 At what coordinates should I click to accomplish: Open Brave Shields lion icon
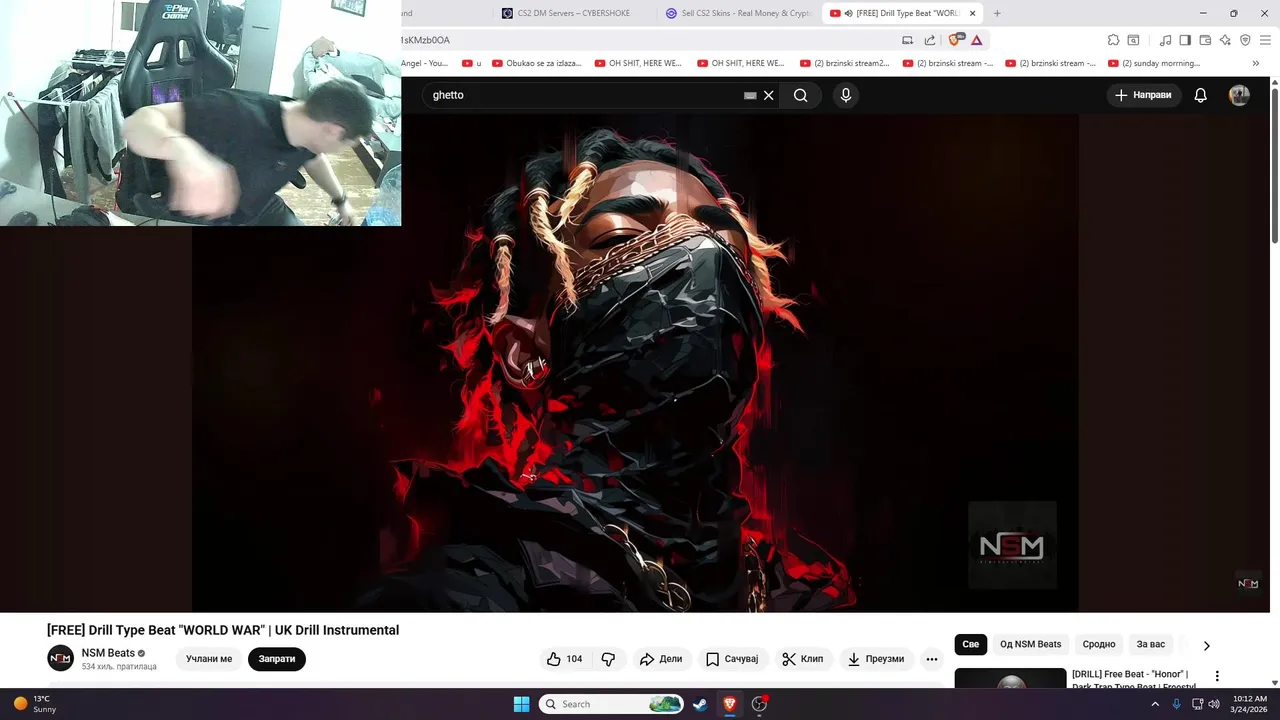954,40
